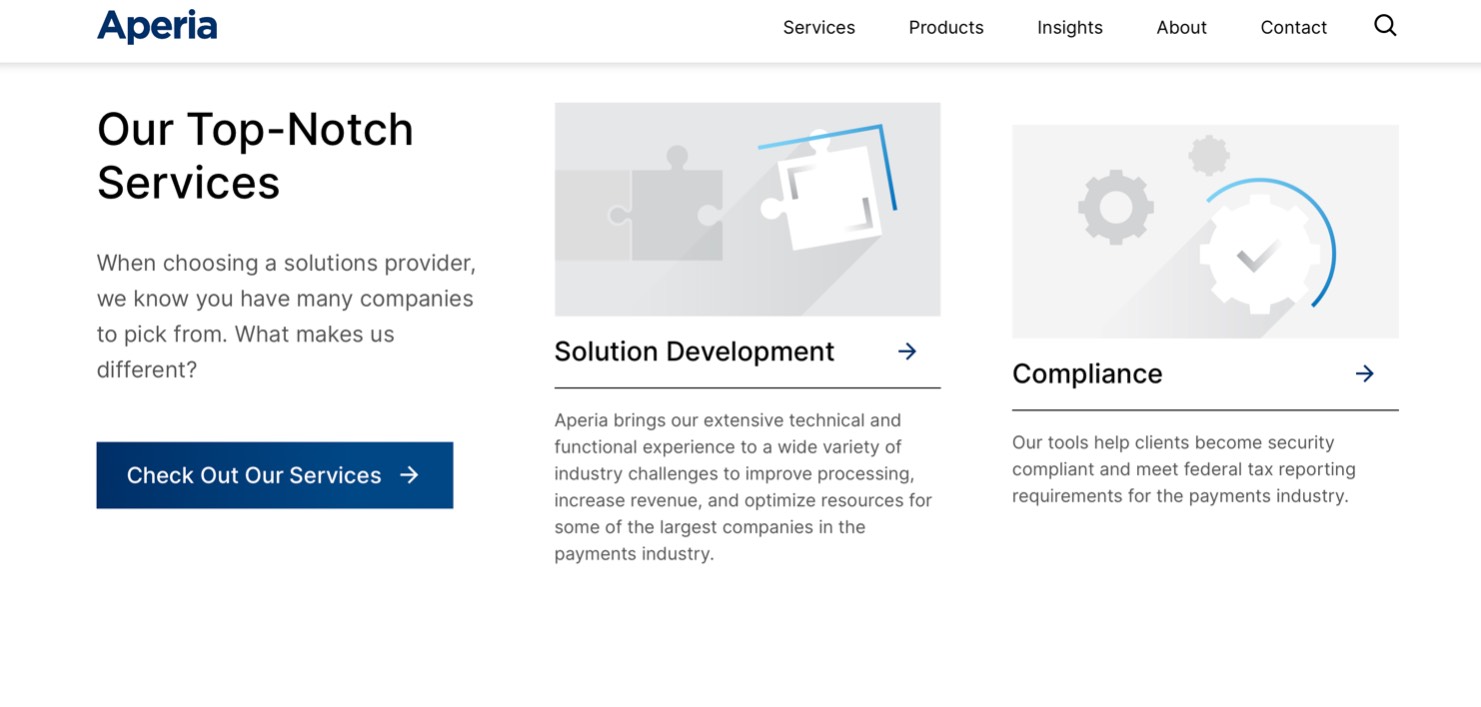Click the gears Compliance image
Screen dimensions: 1481x707
click(1205, 231)
